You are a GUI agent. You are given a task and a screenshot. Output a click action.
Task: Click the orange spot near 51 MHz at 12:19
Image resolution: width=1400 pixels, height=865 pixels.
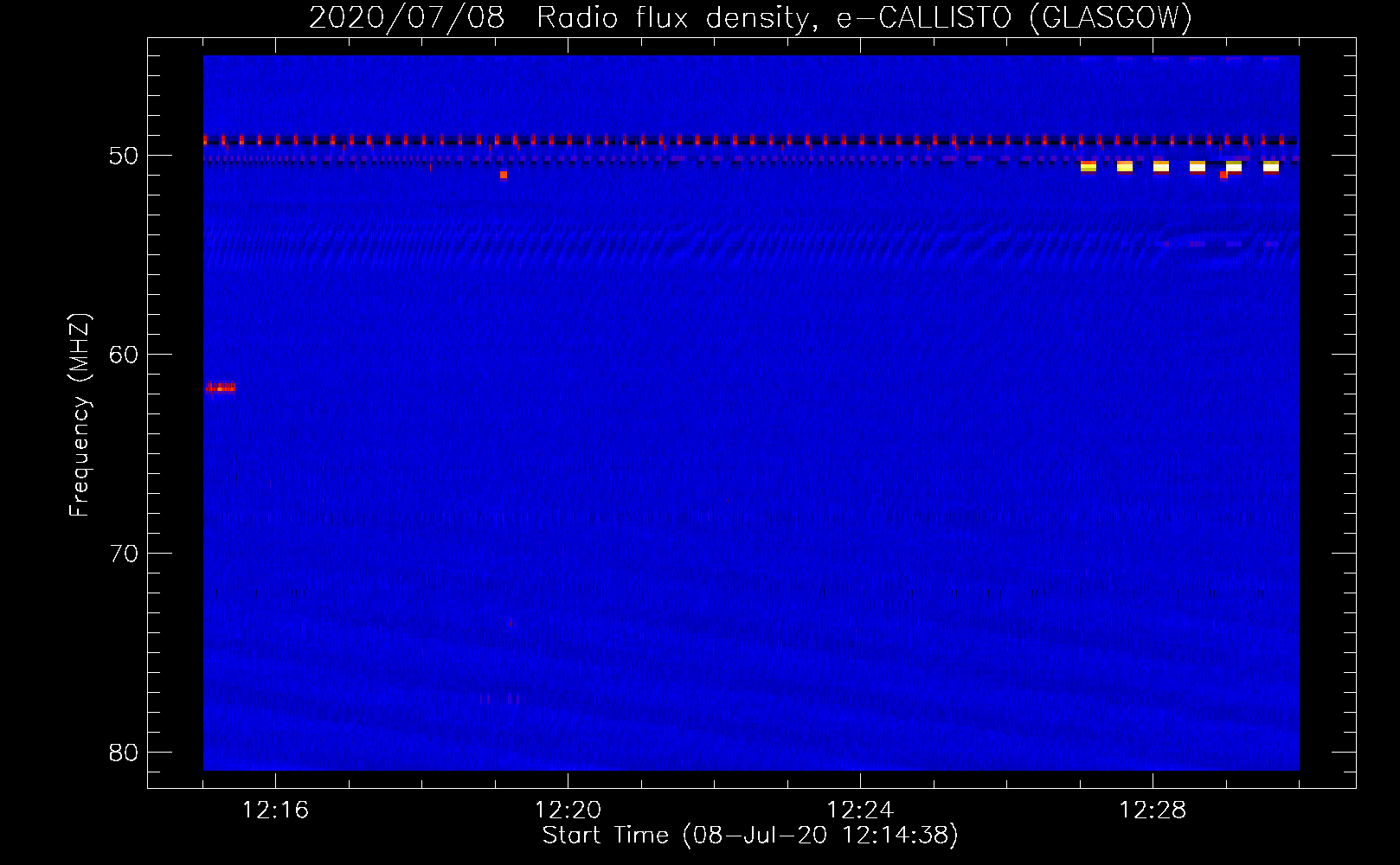pos(504,175)
